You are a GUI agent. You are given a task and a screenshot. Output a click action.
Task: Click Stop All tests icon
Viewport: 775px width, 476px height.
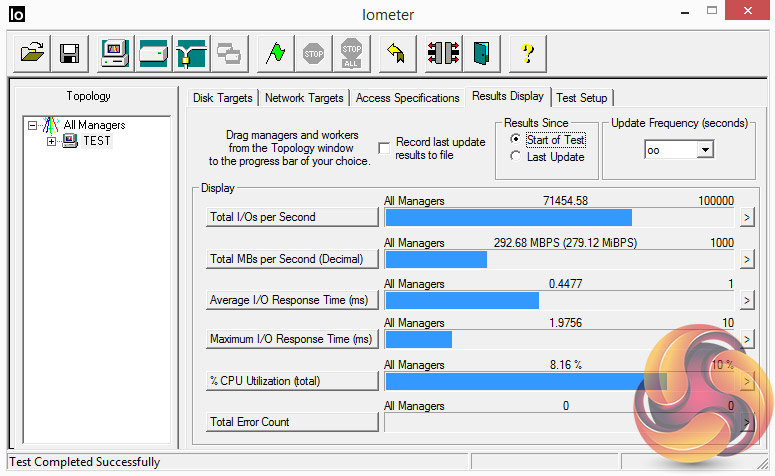[351, 53]
